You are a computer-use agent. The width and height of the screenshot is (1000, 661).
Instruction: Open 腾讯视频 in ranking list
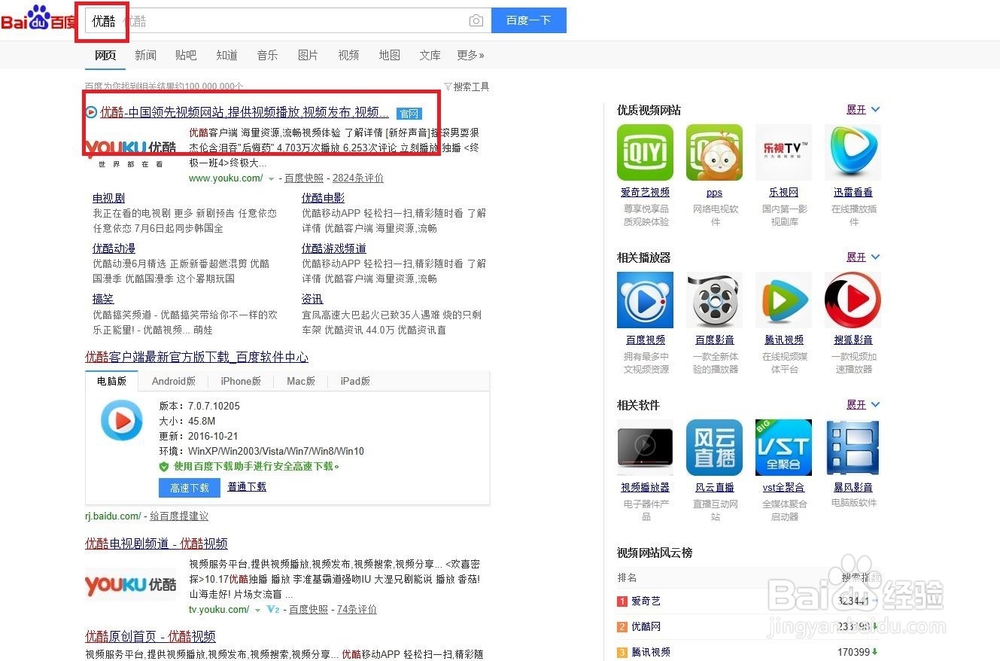(x=651, y=652)
